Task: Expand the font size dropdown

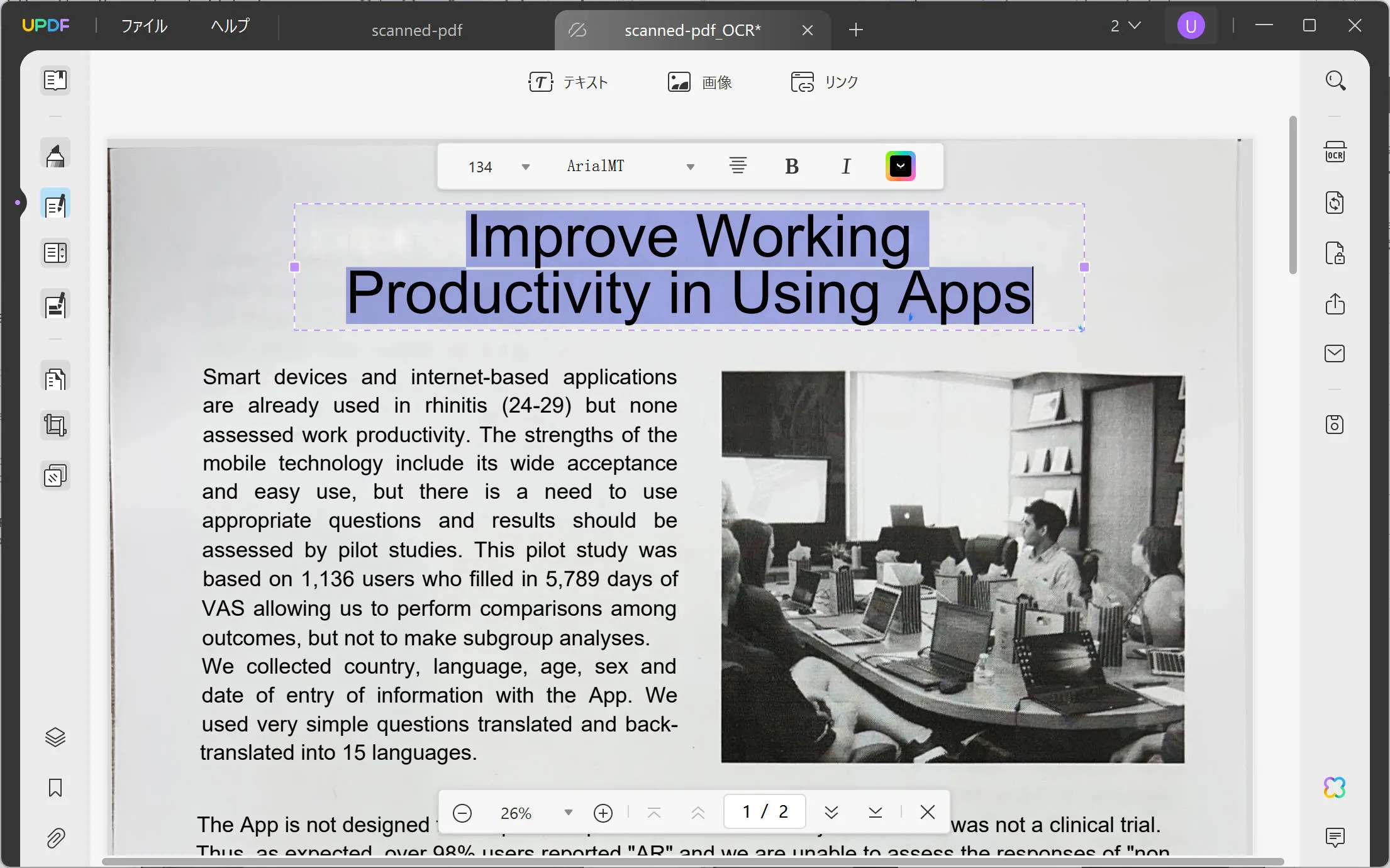Action: point(526,167)
